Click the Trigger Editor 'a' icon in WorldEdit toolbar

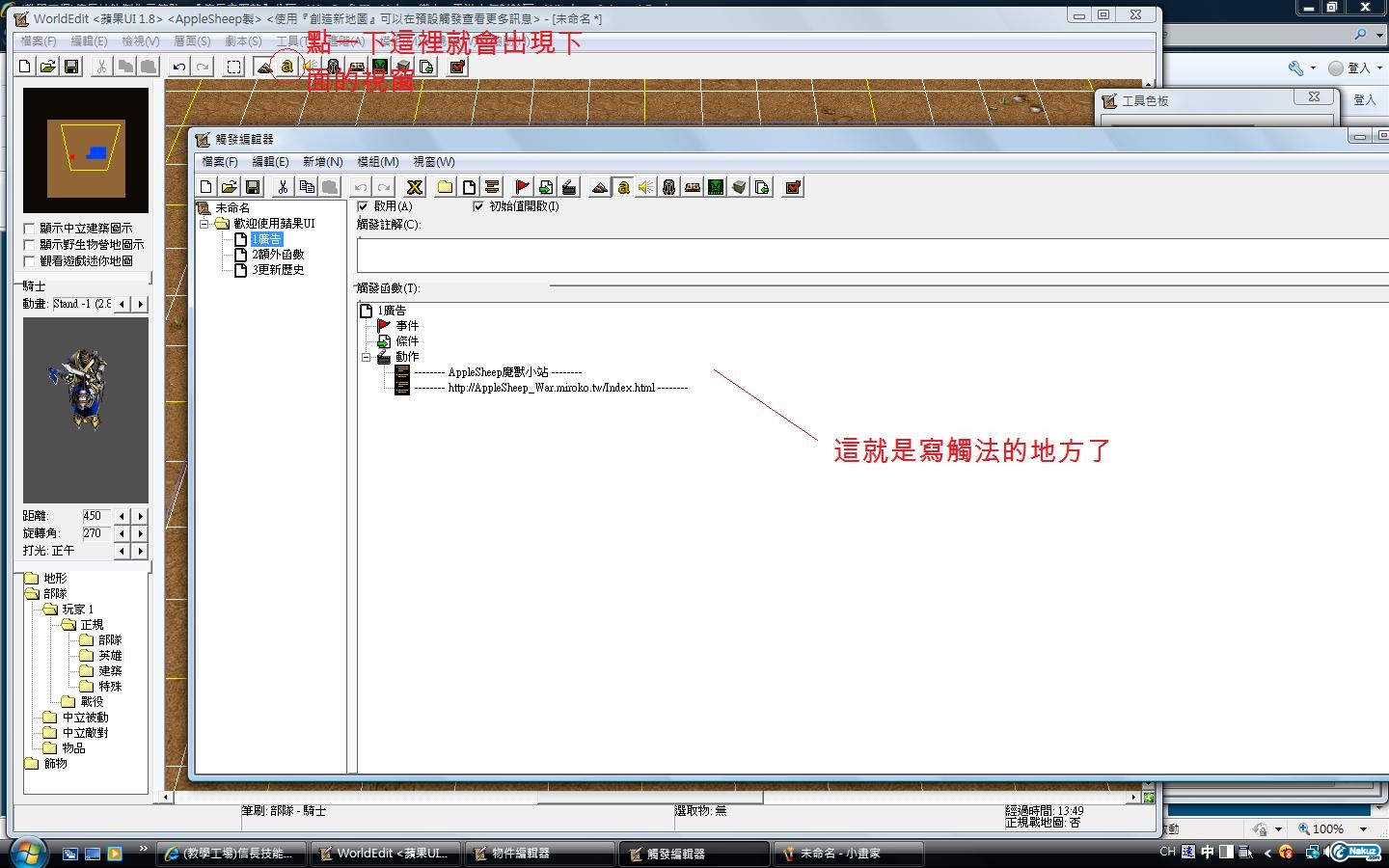point(286,67)
